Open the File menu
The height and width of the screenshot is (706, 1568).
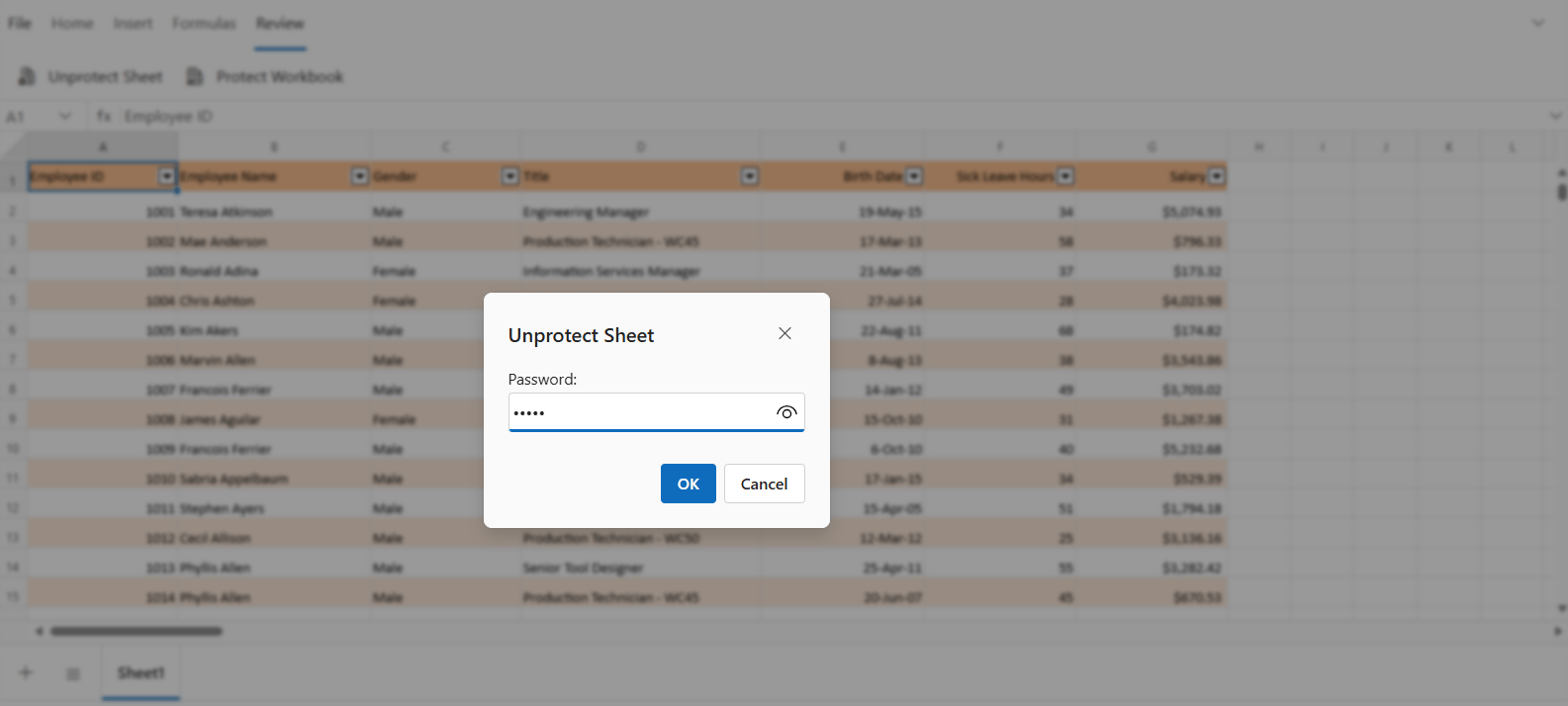(20, 23)
